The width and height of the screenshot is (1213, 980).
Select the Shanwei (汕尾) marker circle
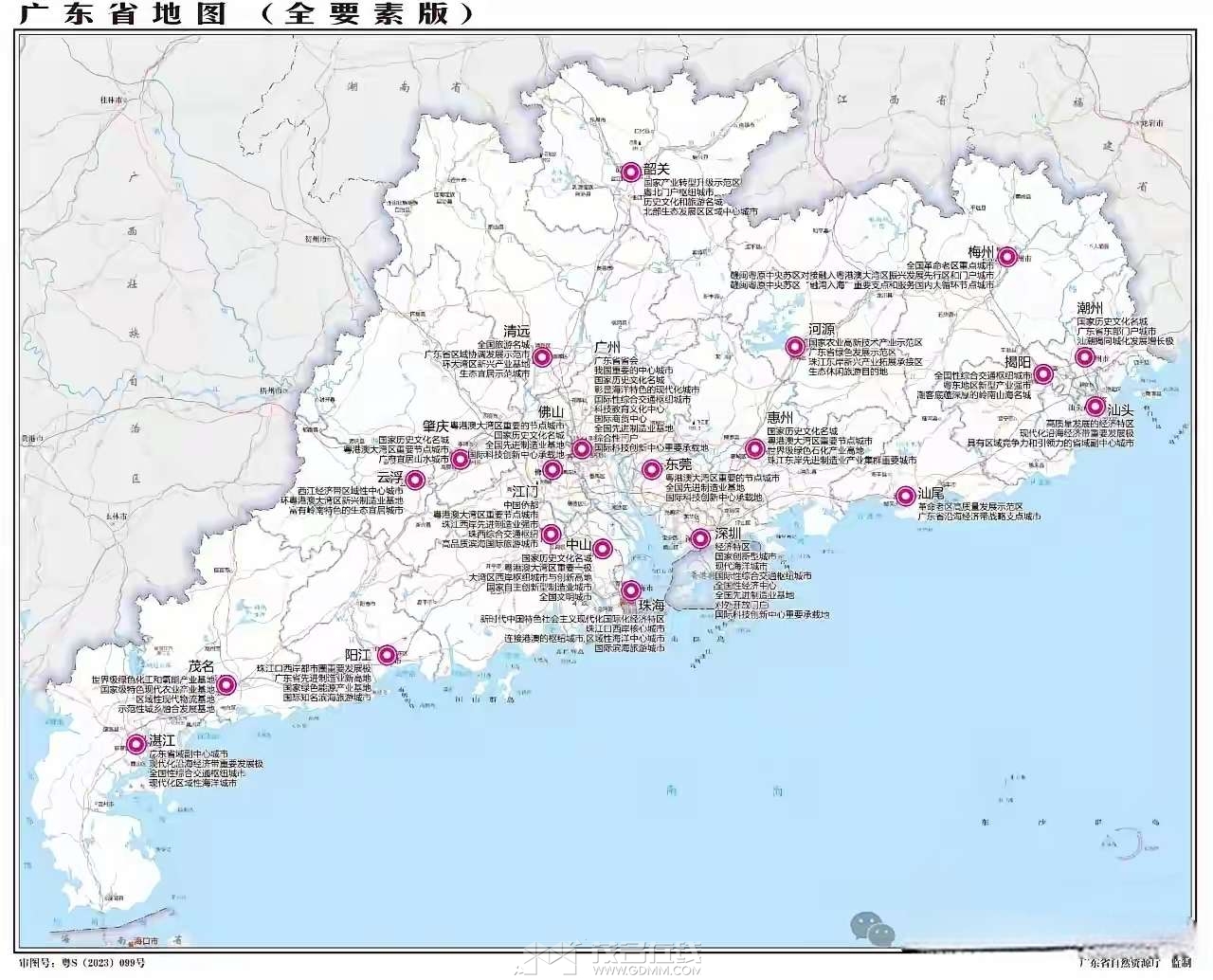(x=904, y=496)
